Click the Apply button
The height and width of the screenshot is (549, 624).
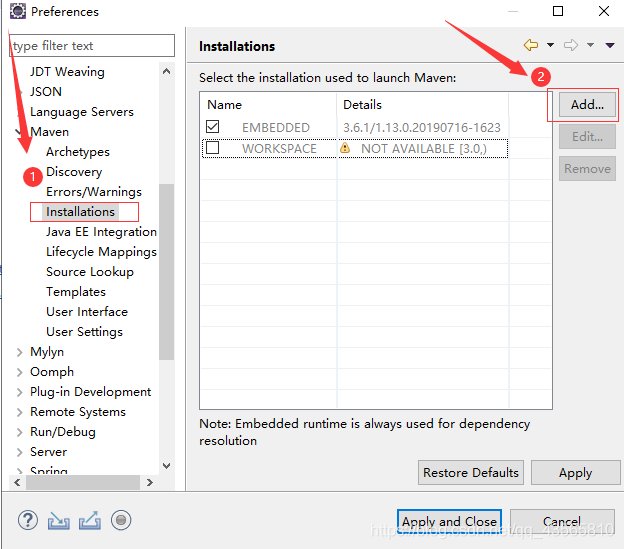pyautogui.click(x=575, y=473)
